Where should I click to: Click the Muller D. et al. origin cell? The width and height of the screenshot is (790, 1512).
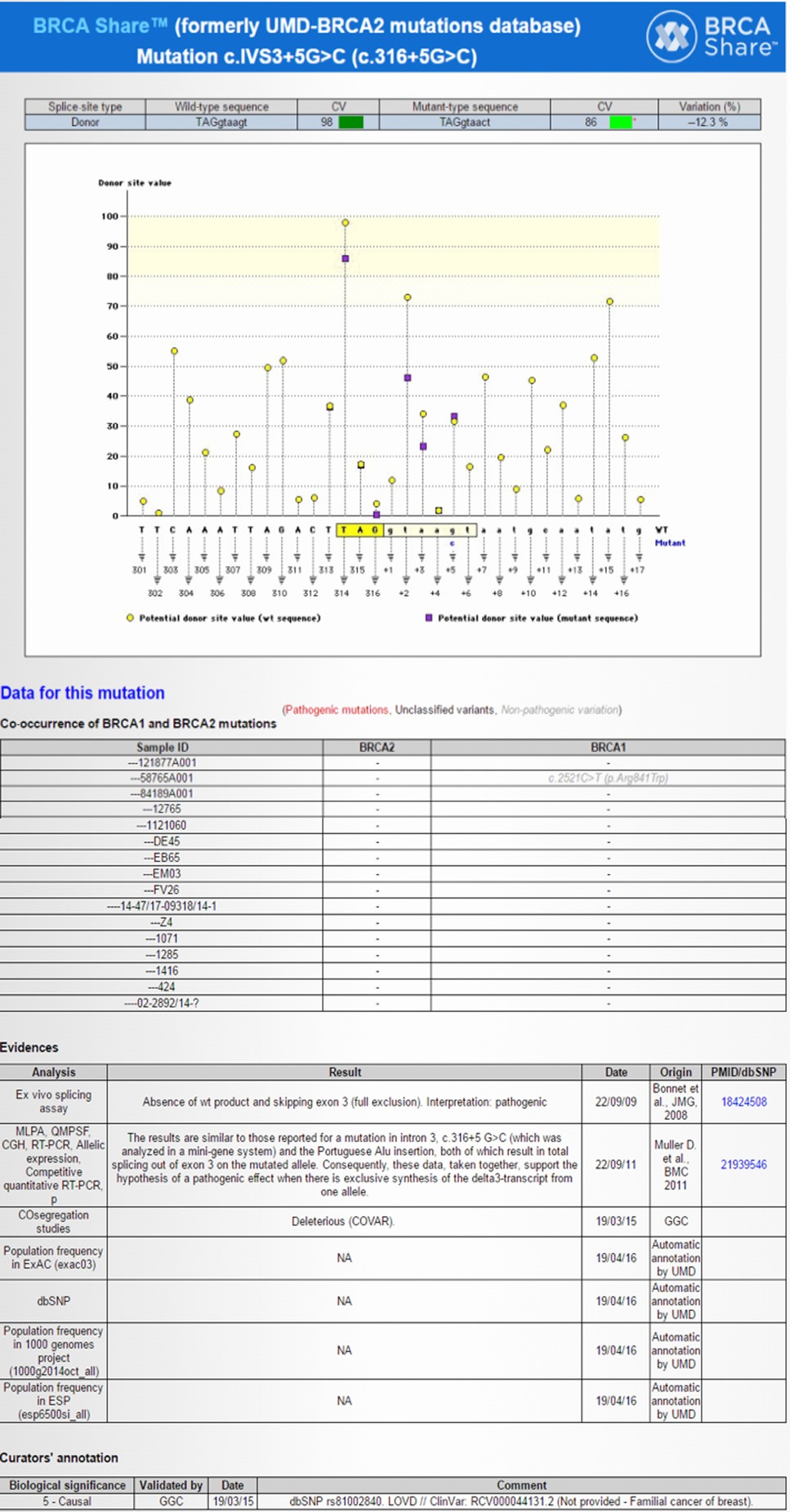[x=676, y=1165]
